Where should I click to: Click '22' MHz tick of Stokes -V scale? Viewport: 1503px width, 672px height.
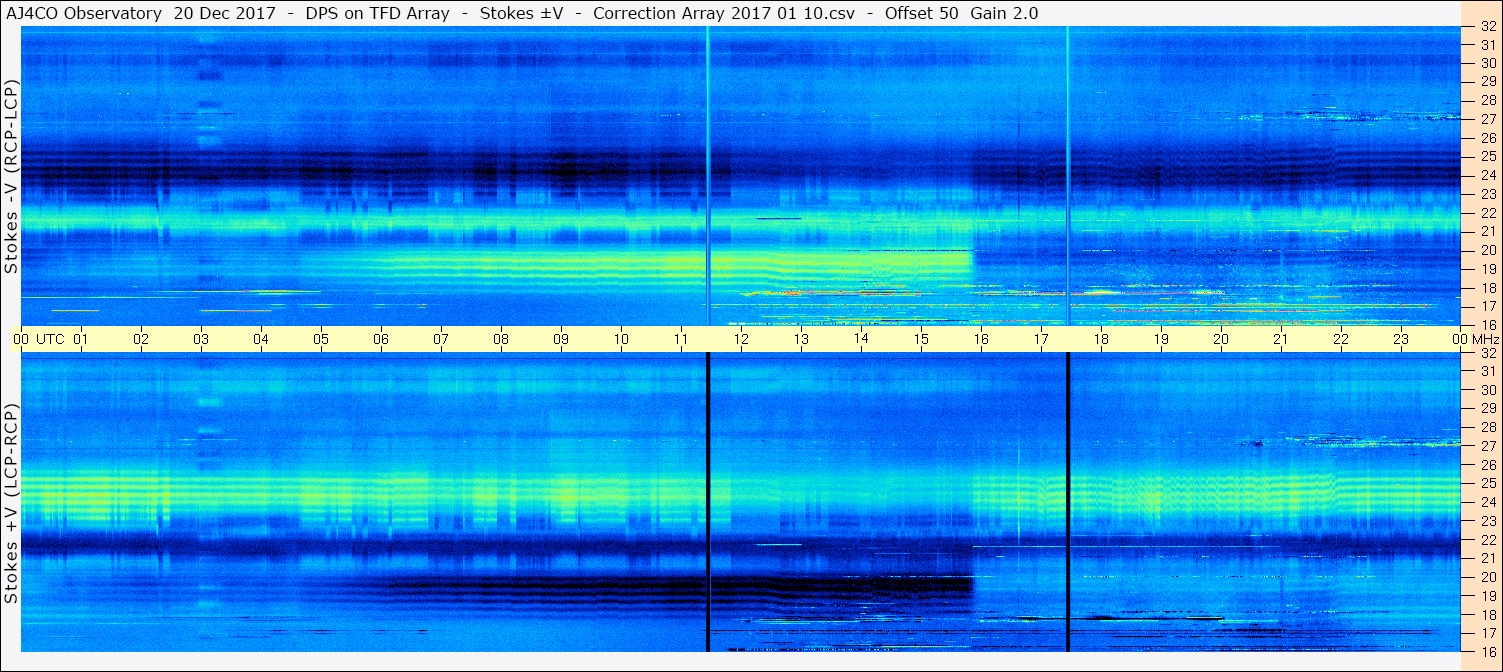pyautogui.click(x=1488, y=213)
